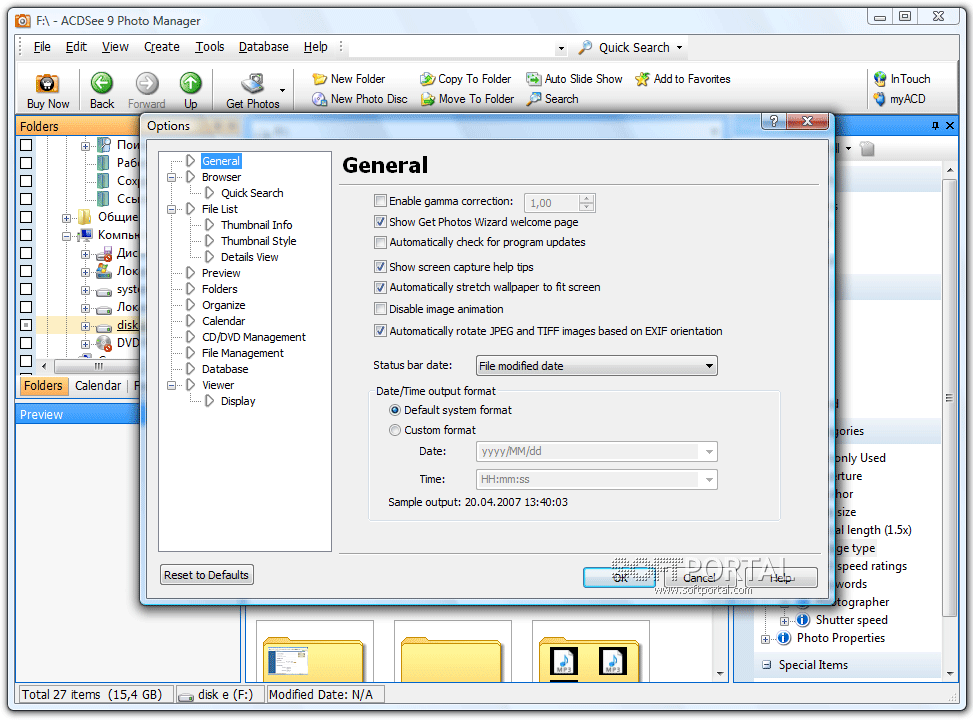Enable gamma correction checkbox
Screen dimensions: 973x721
pos(380,200)
